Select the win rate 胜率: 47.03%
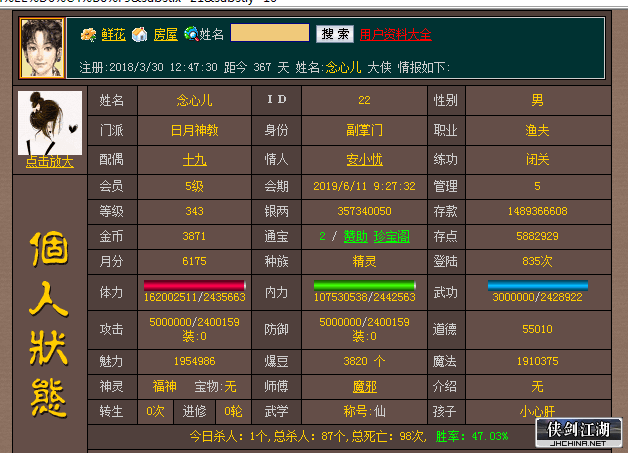Viewport: 628px width, 453px height. tap(472, 436)
